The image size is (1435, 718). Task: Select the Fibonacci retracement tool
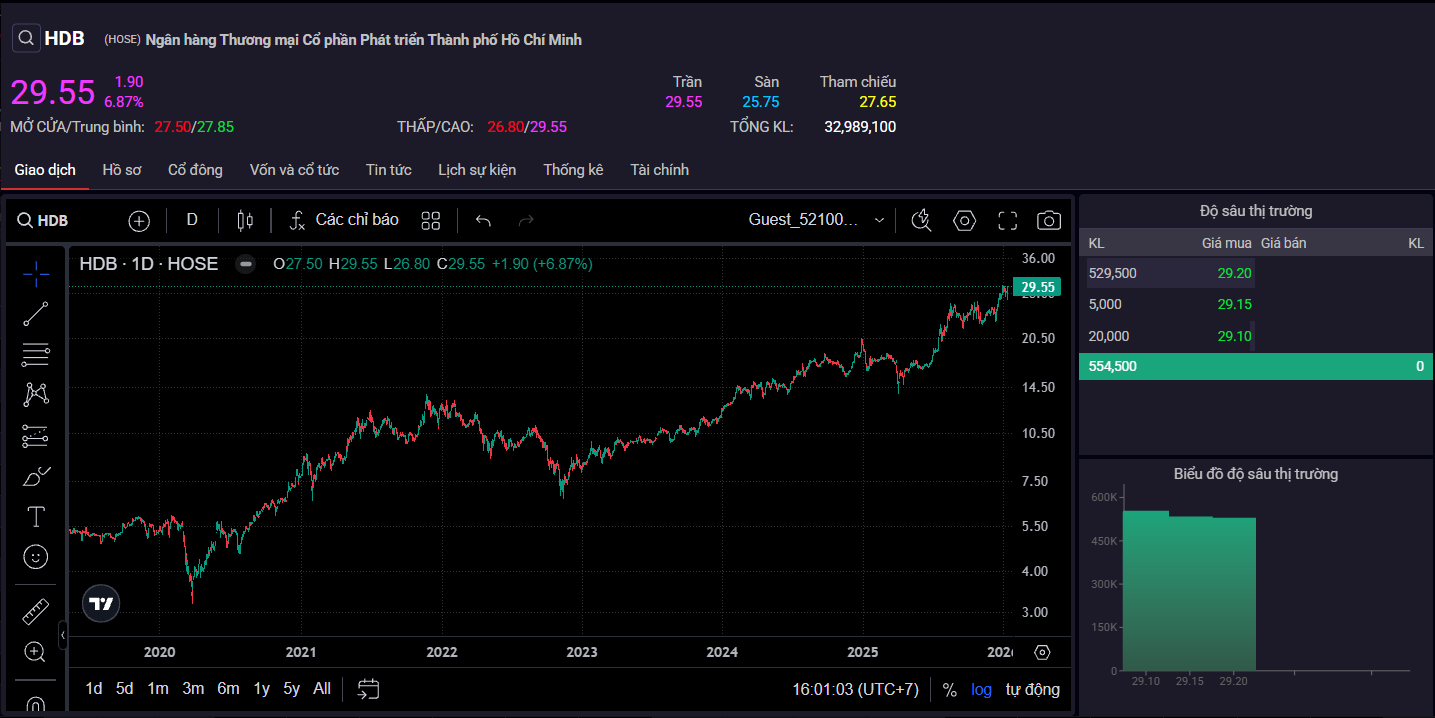pyautogui.click(x=36, y=354)
